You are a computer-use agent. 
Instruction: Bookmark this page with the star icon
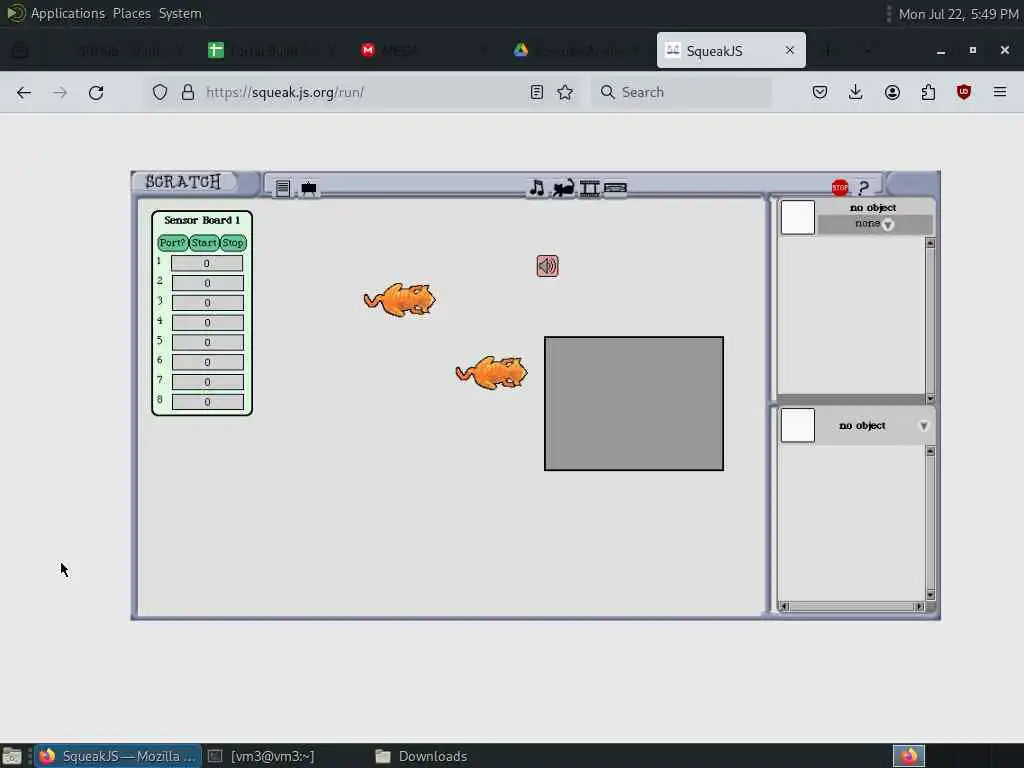coord(566,92)
